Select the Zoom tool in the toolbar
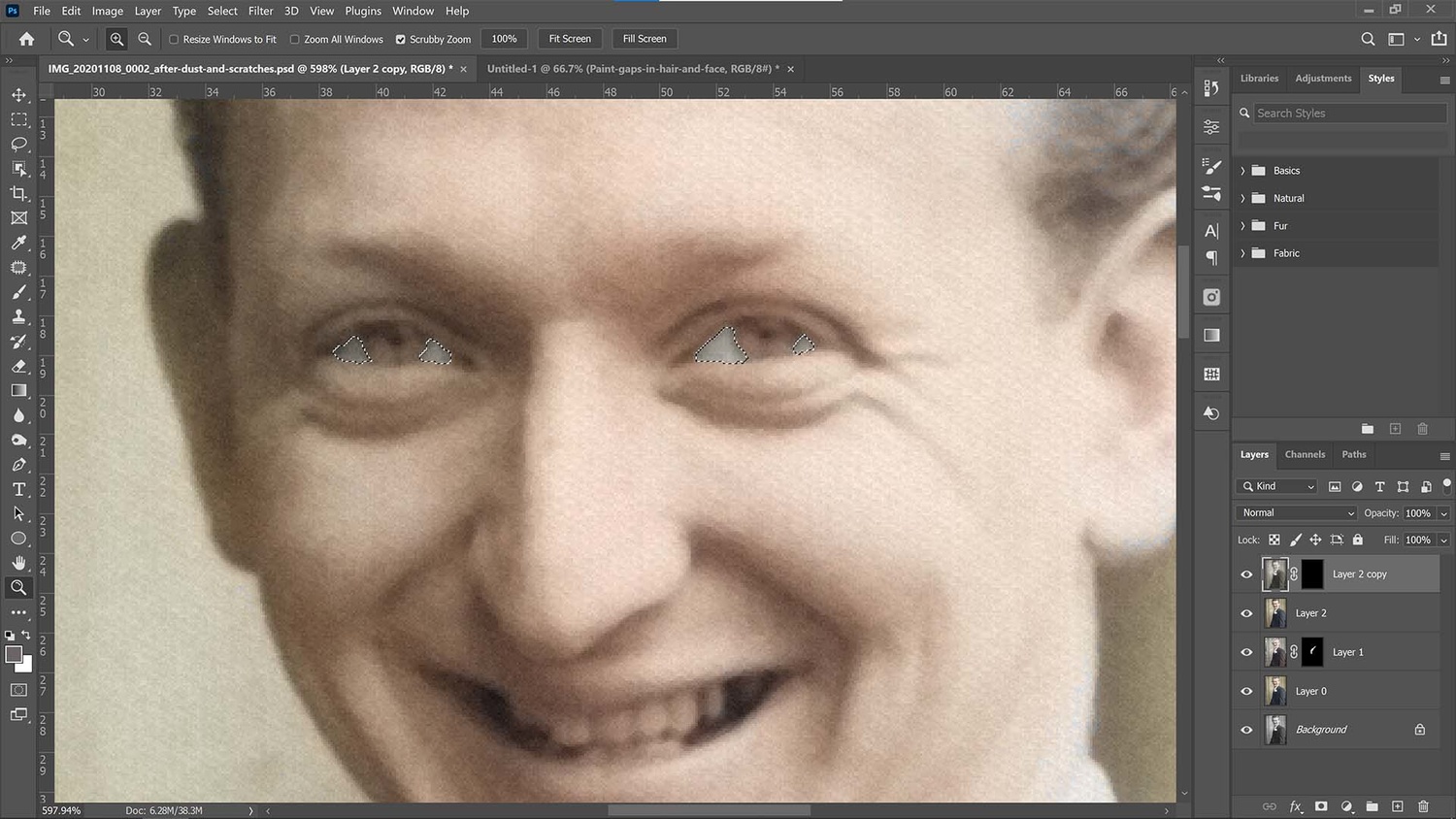Image resolution: width=1456 pixels, height=819 pixels. tap(18, 587)
